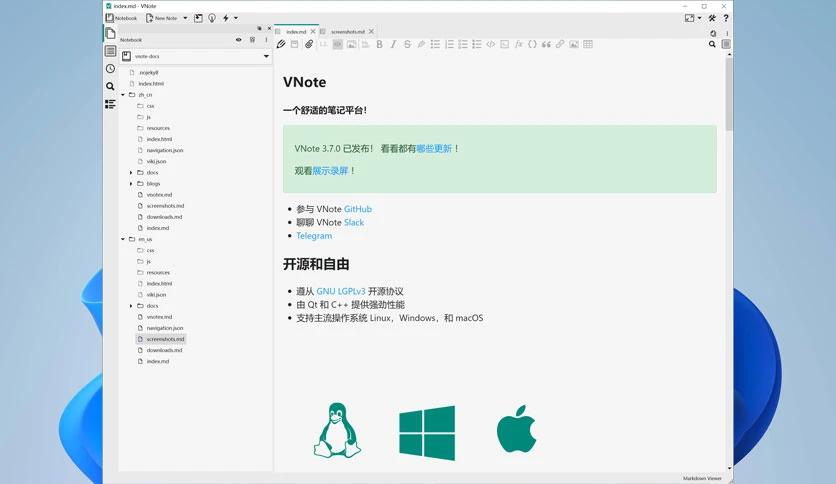Open the outline panel in side dock
Viewport: 836px width, 484px height.
coord(110,104)
